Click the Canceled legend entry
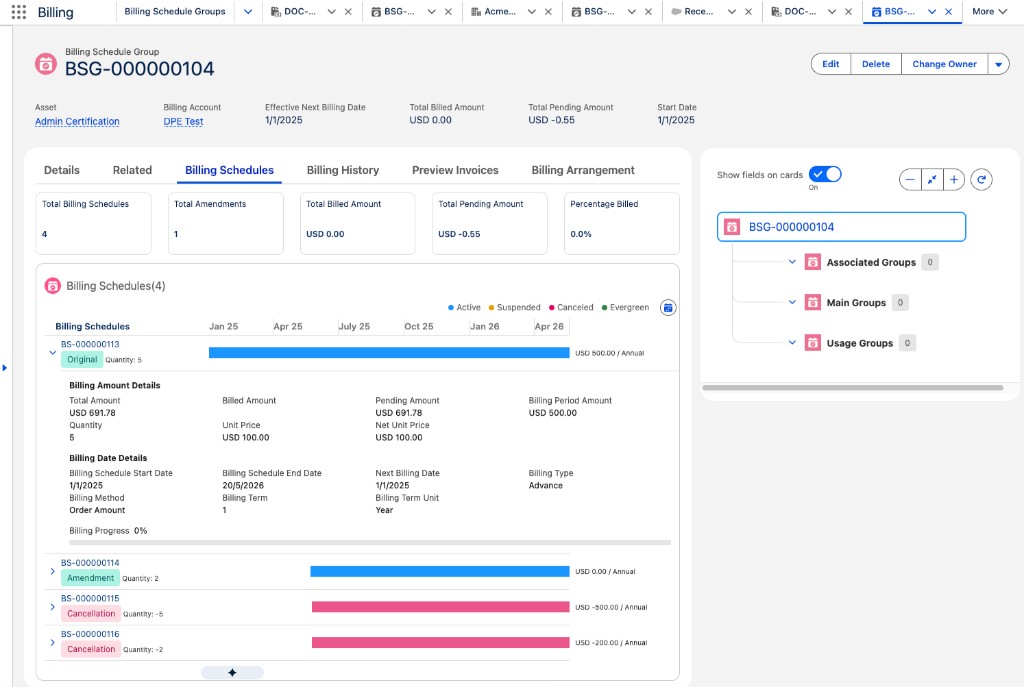The width and height of the screenshot is (1024, 687). tap(571, 308)
